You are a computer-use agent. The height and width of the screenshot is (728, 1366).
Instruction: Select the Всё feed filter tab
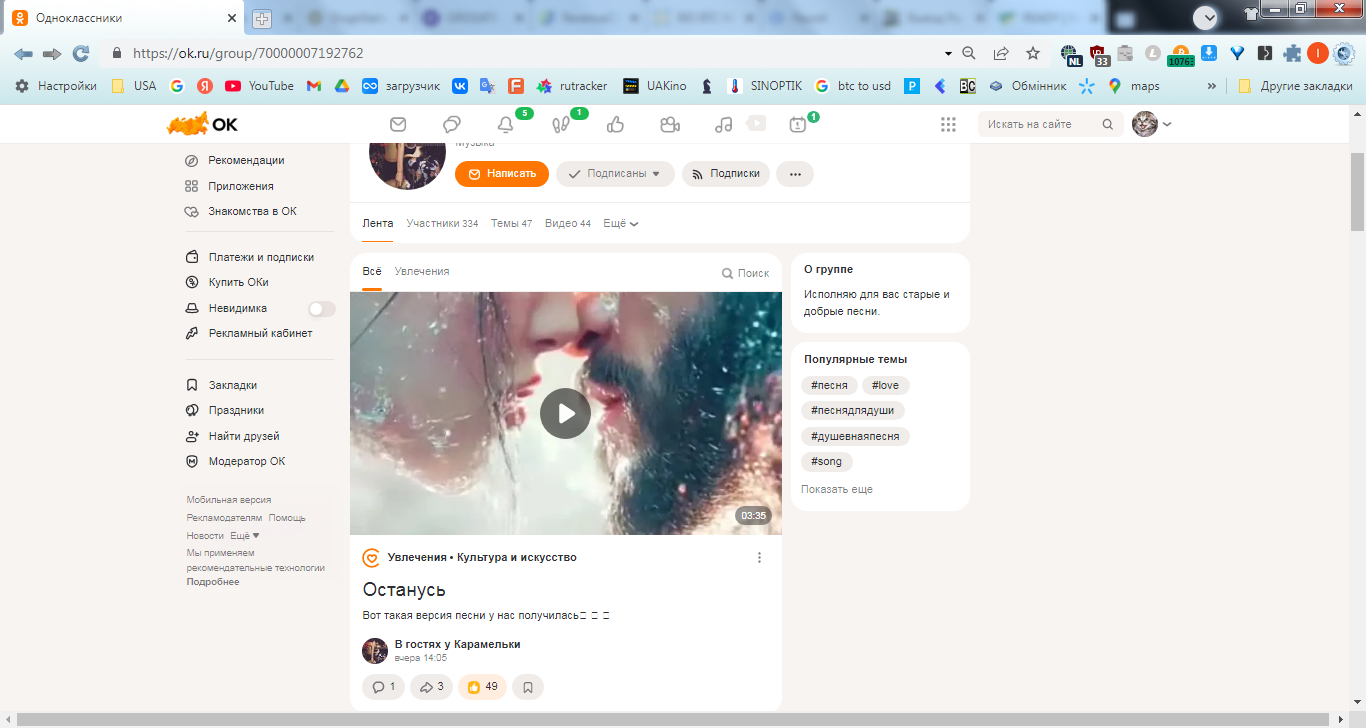point(372,271)
